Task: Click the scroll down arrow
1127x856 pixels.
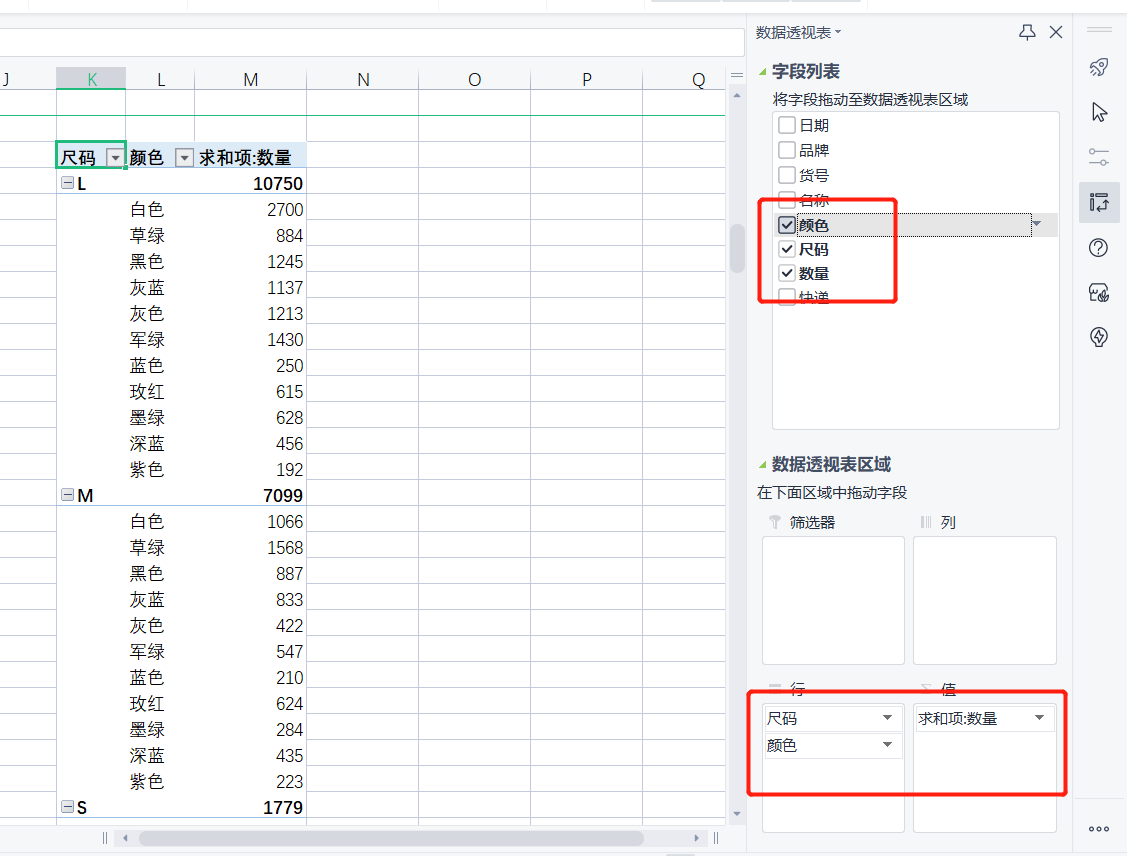Action: tap(737, 814)
